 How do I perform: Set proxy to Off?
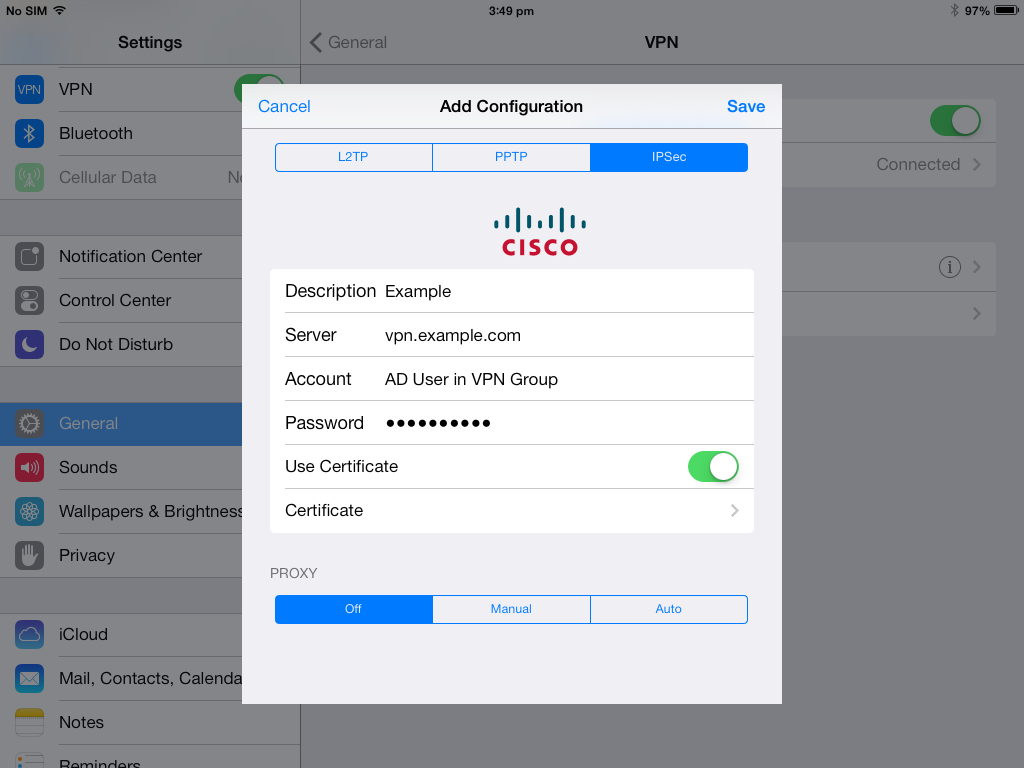[x=353, y=609]
